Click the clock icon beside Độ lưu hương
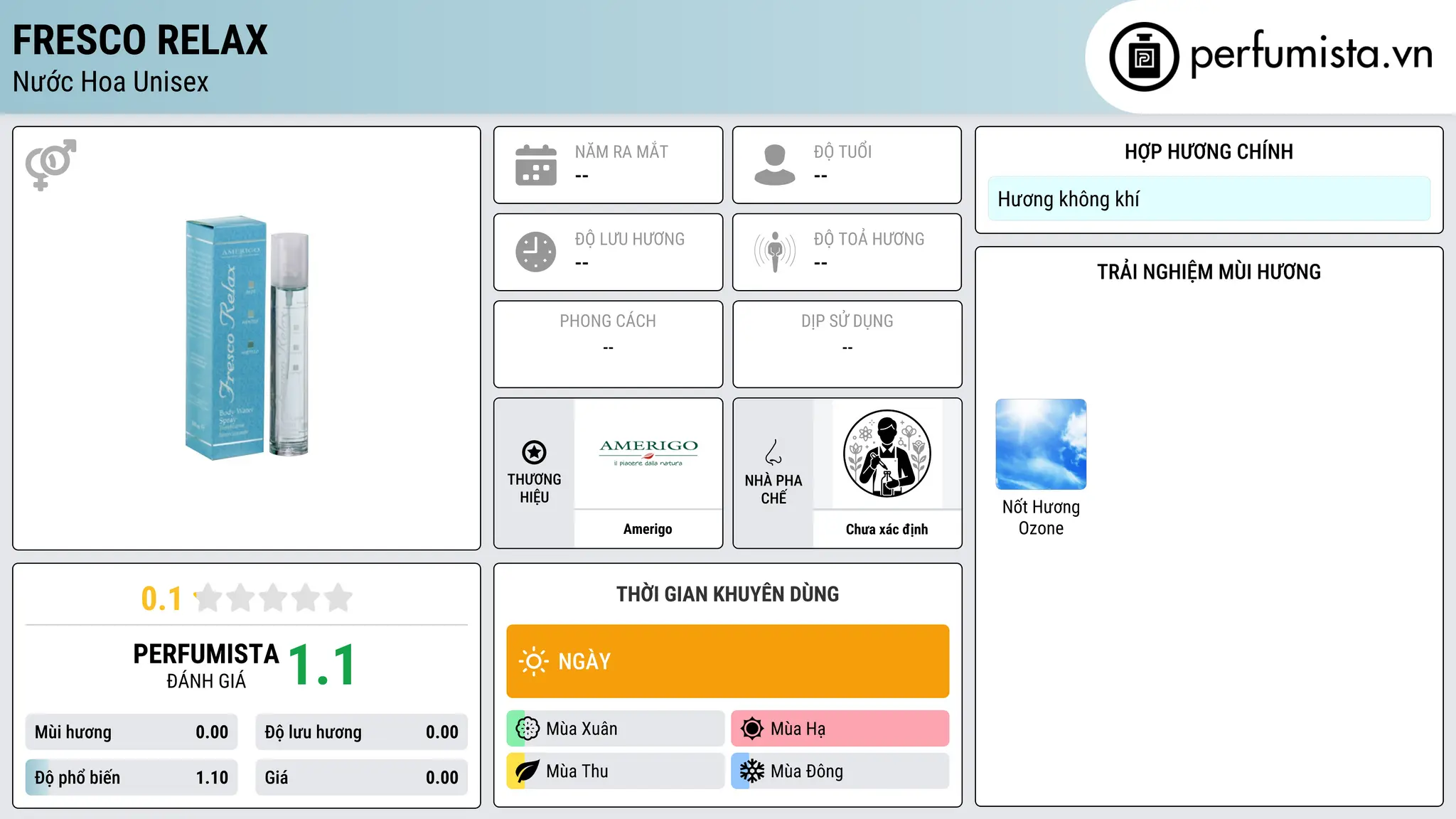1456x819 pixels. tap(536, 252)
